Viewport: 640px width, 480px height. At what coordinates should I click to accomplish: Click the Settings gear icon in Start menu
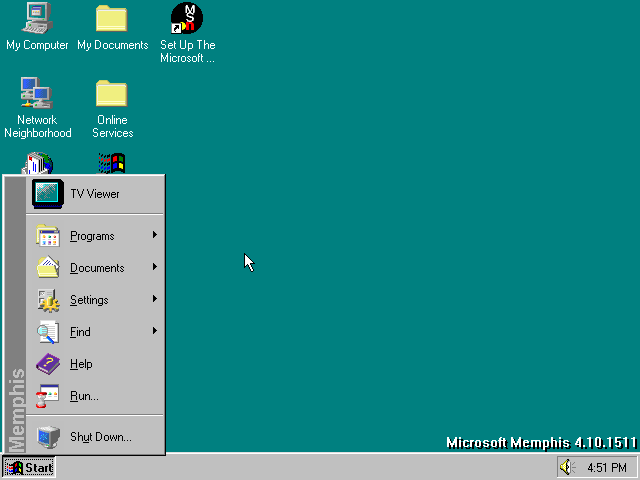[48, 300]
